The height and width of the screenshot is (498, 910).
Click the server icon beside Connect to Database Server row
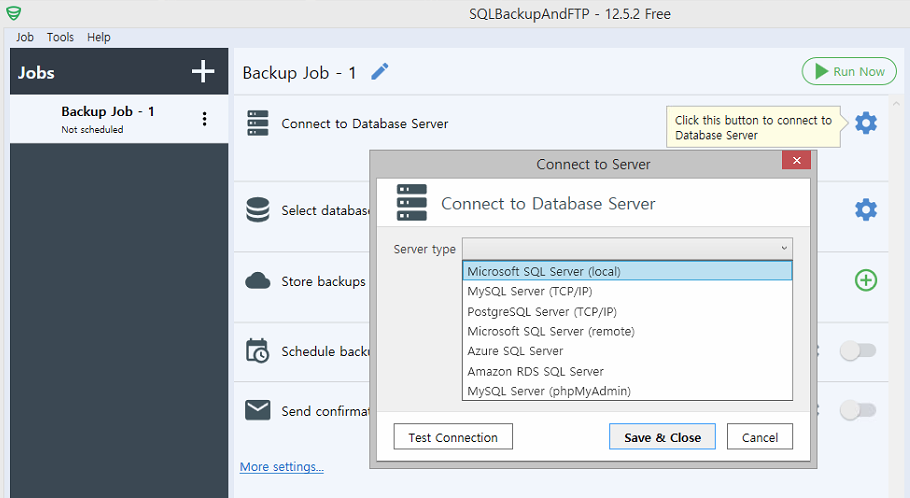(x=258, y=123)
